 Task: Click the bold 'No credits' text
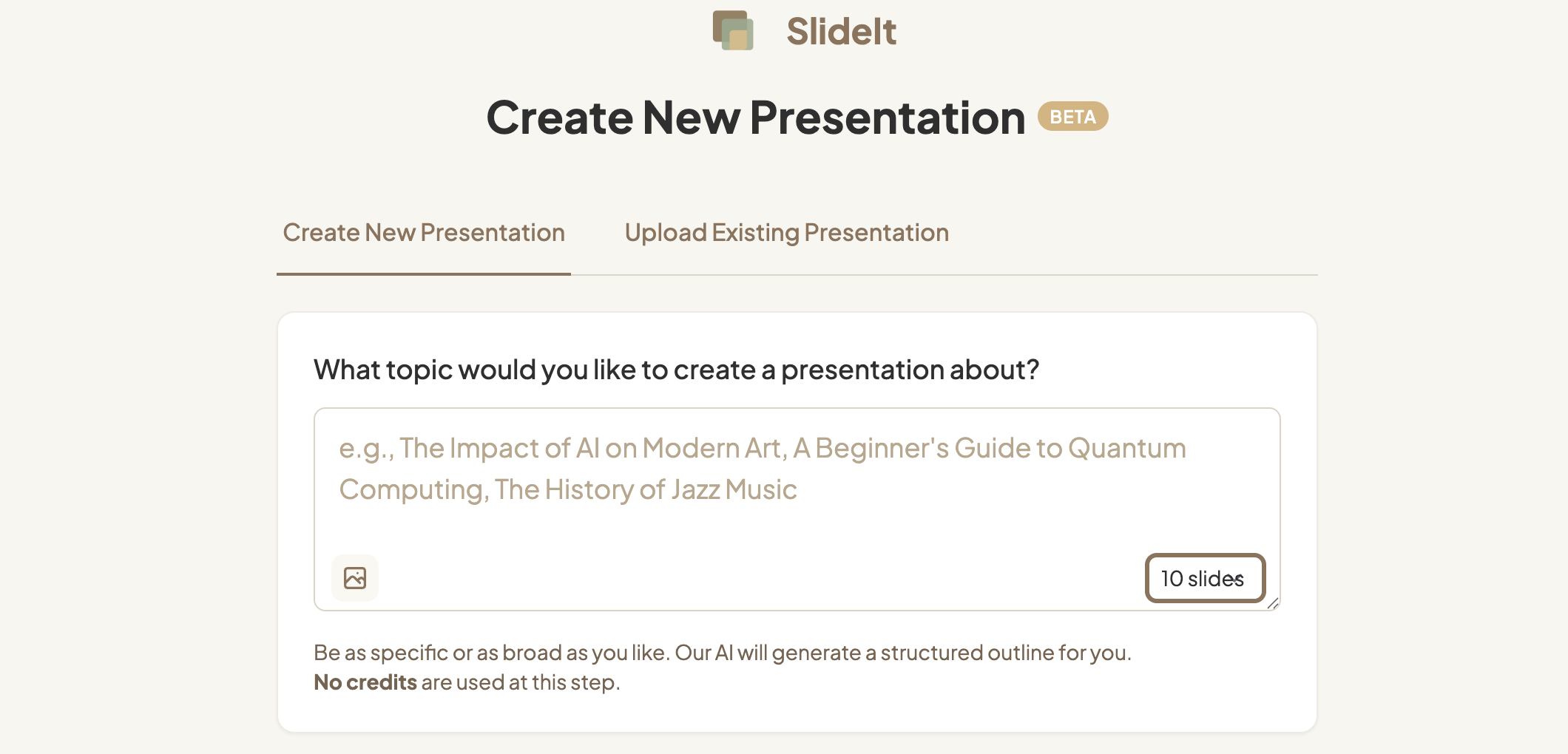(365, 682)
